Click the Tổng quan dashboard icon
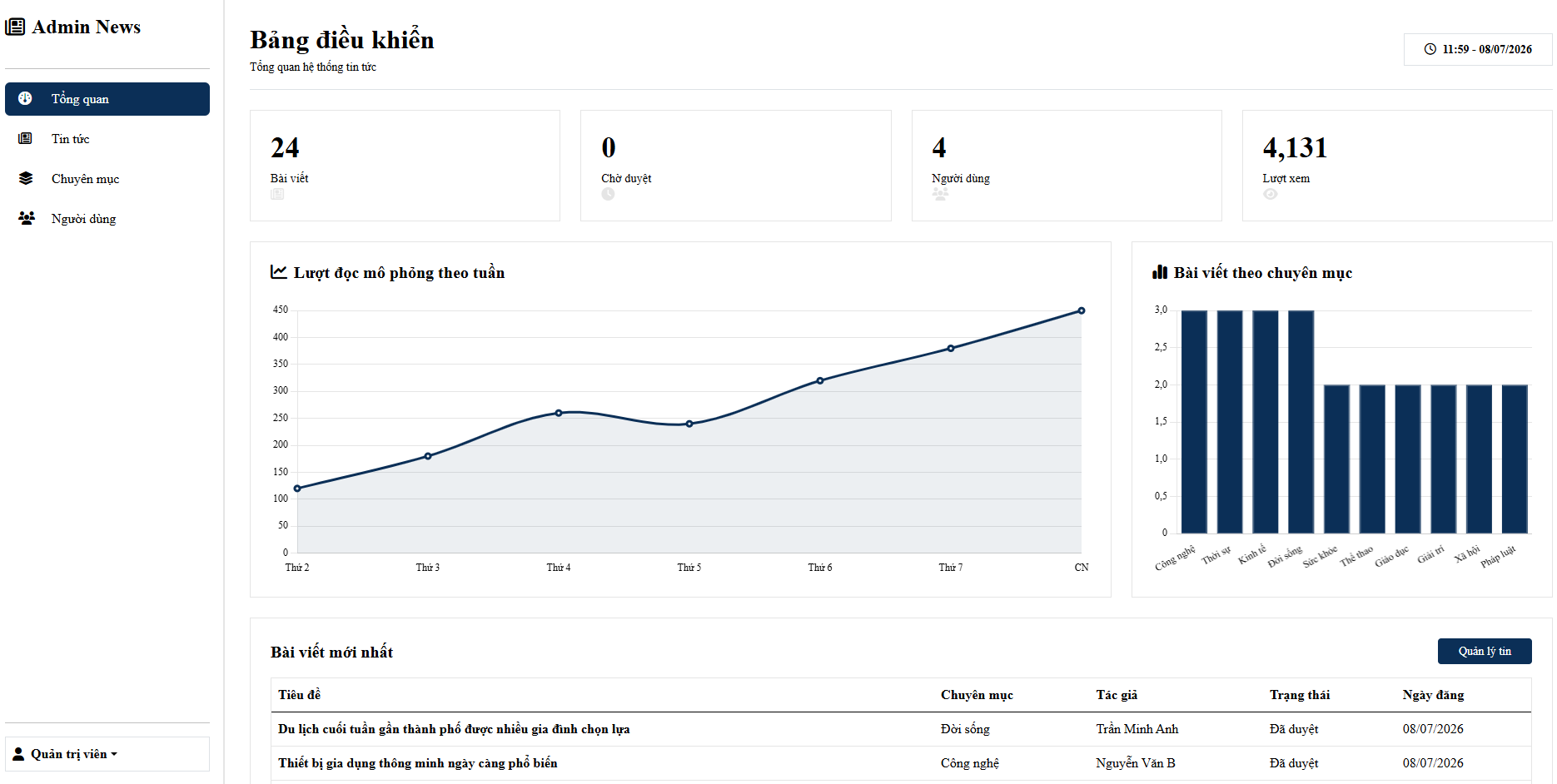This screenshot has height=784, width=1557. pos(25,98)
